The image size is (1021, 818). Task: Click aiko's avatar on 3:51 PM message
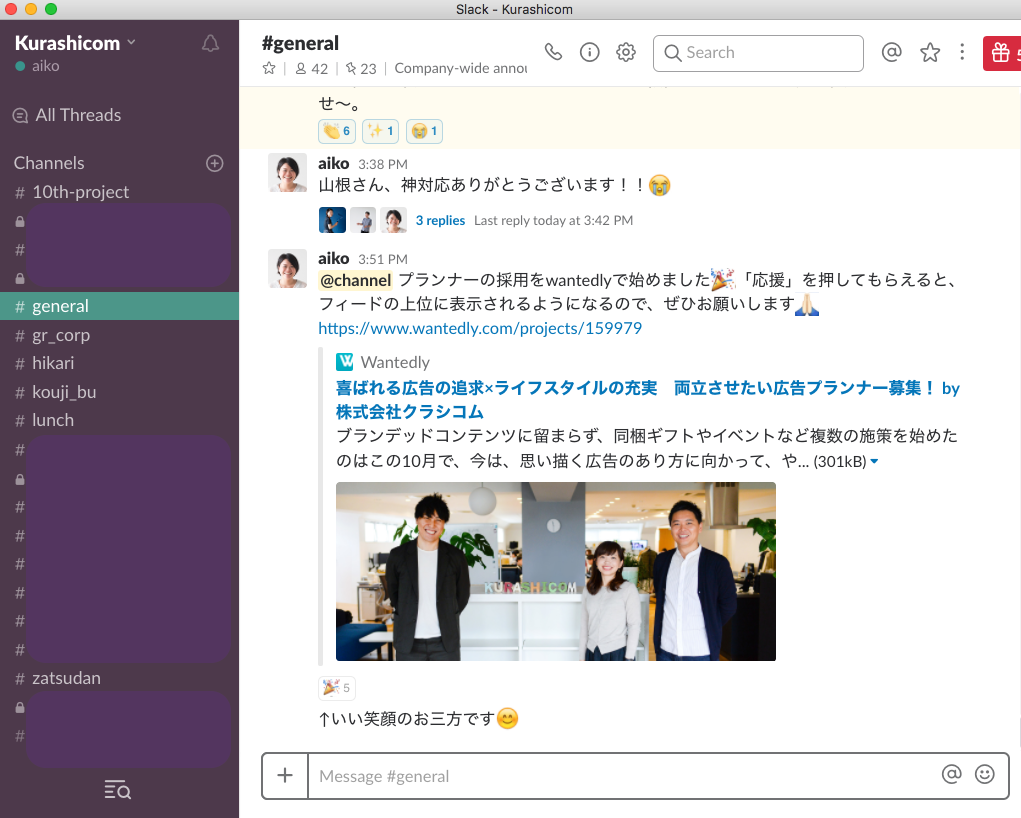click(x=288, y=268)
